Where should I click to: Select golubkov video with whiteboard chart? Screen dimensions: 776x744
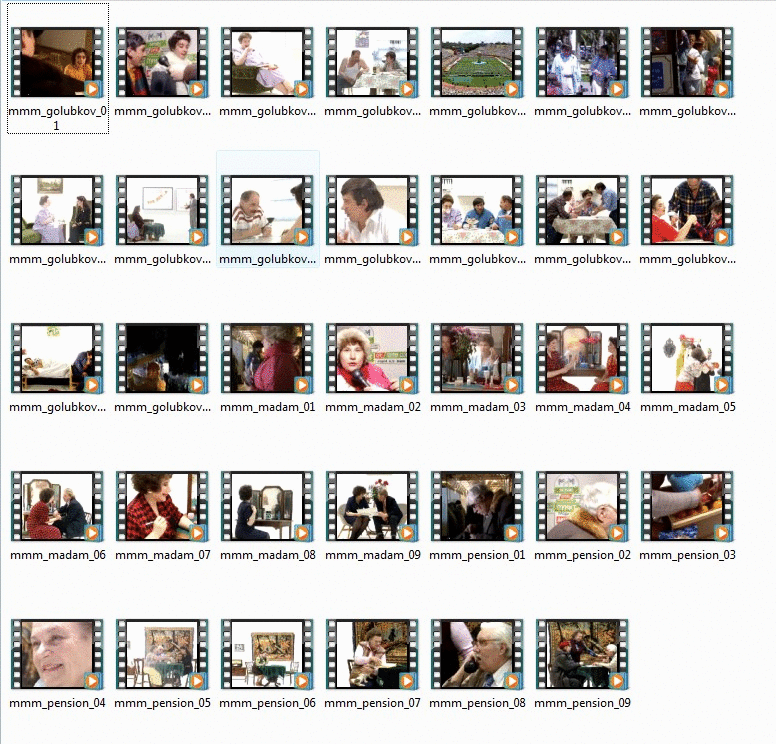(x=162, y=210)
